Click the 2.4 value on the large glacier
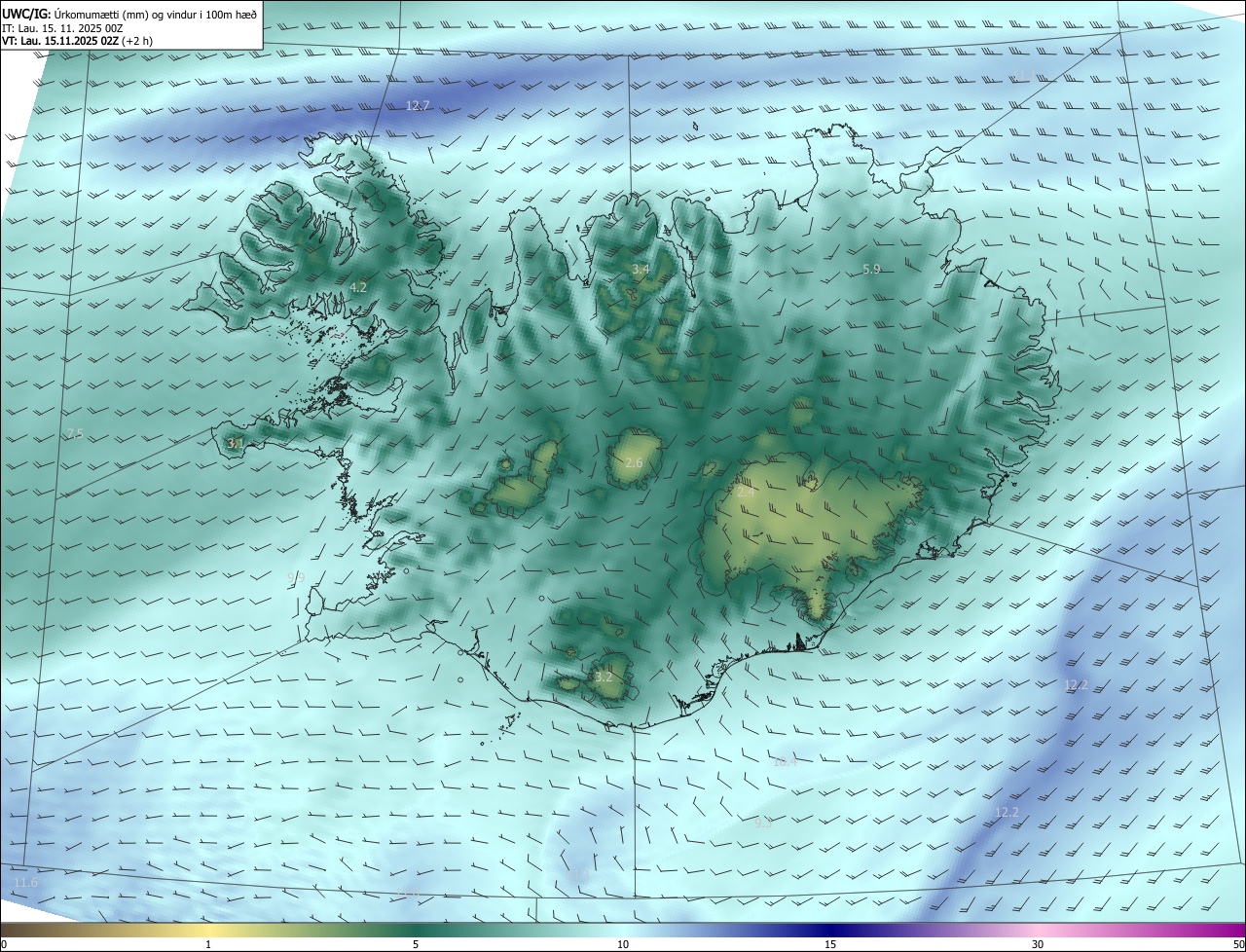 [746, 493]
